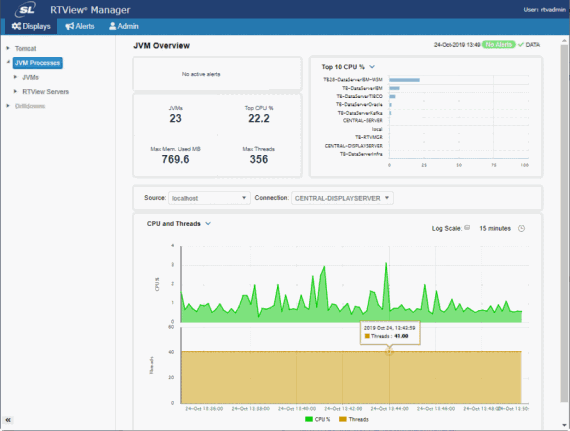This screenshot has height=431, width=570.
Task: Toggle the Log Scale checkbox
Action: pyautogui.click(x=467, y=228)
